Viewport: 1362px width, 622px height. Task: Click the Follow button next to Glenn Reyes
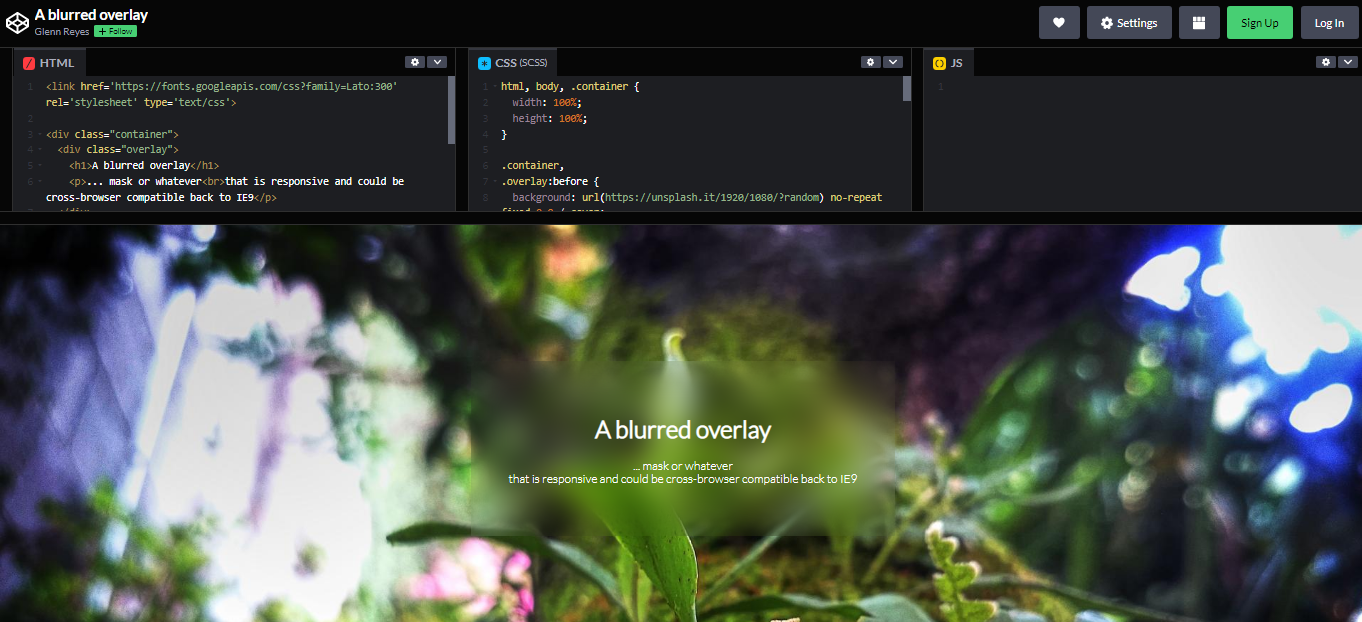click(x=114, y=31)
